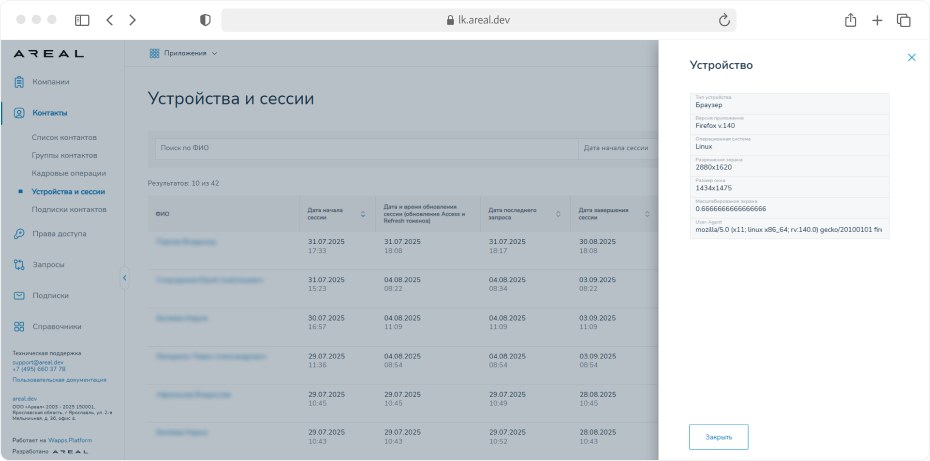Click the Поиск по ФИО field
930x461 pixels.
(x=367, y=148)
